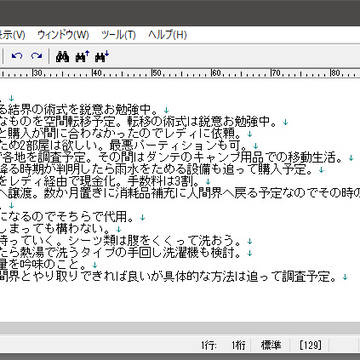Open the partially visible 表示(V) menu
This screenshot has height=360, width=360.
(12, 35)
